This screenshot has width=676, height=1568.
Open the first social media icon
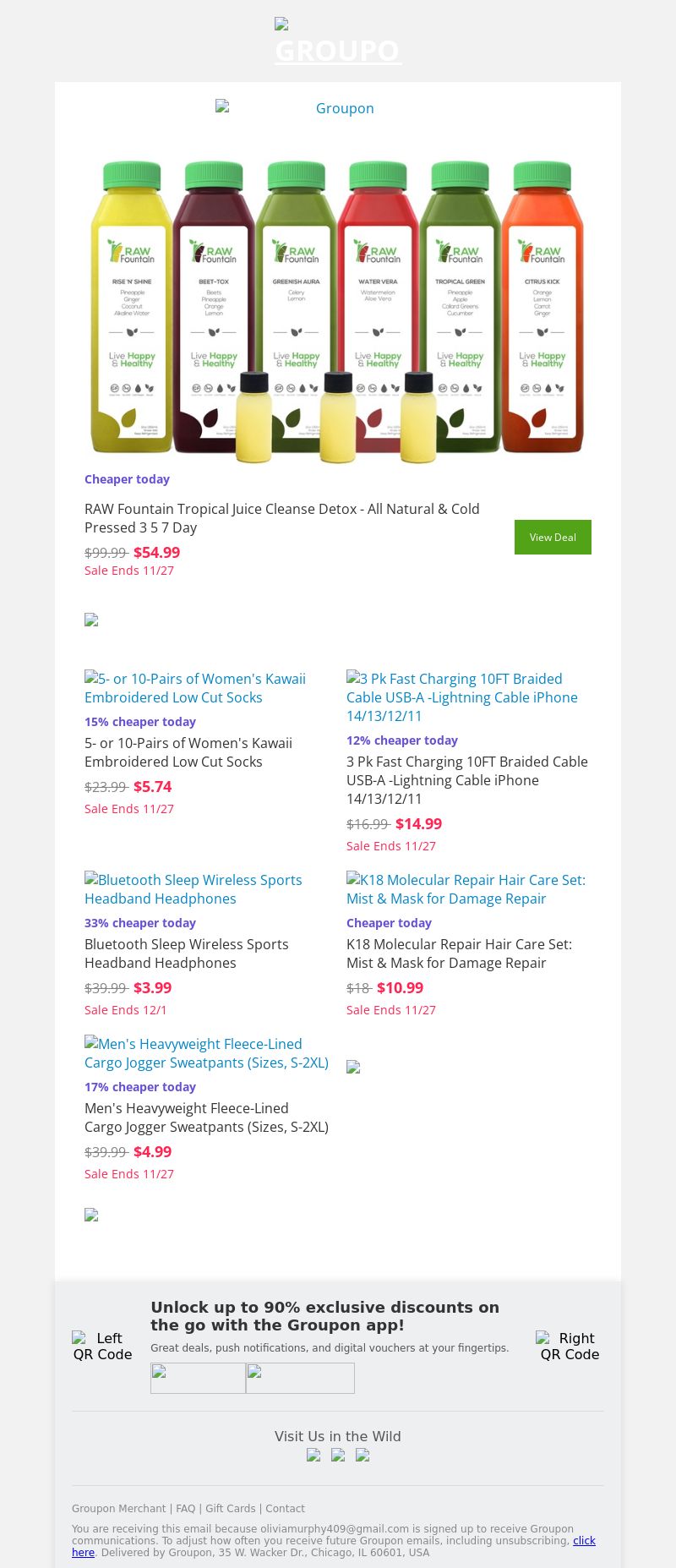[x=313, y=1455]
